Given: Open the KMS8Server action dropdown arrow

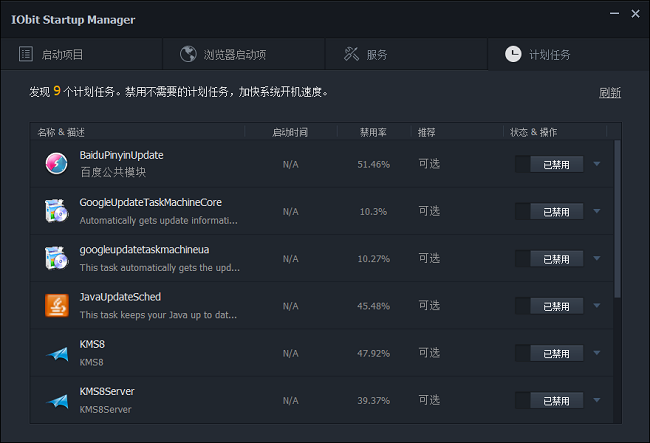Looking at the screenshot, I should [597, 400].
